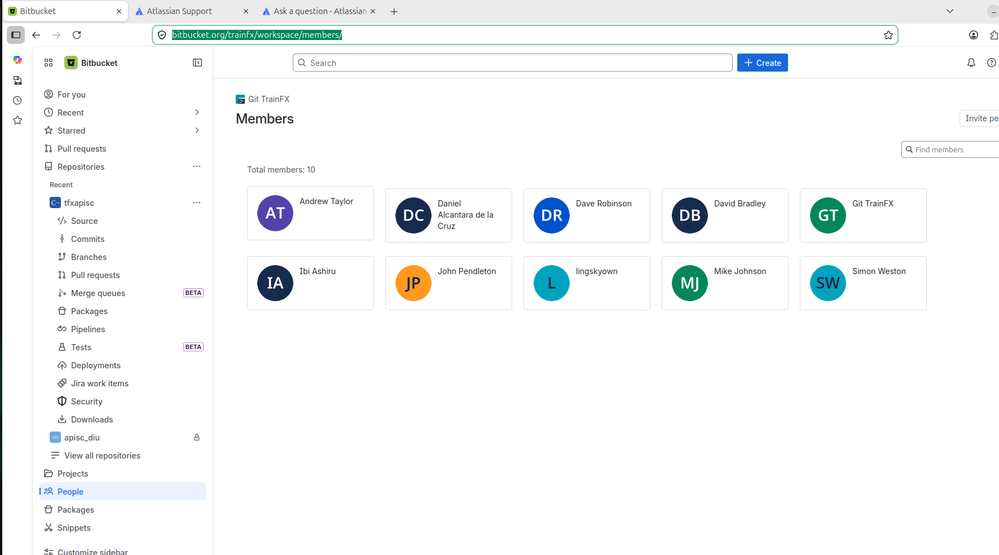Collapse the sidebar with the panel icon
This screenshot has height=555, width=999.
pyautogui.click(x=198, y=62)
